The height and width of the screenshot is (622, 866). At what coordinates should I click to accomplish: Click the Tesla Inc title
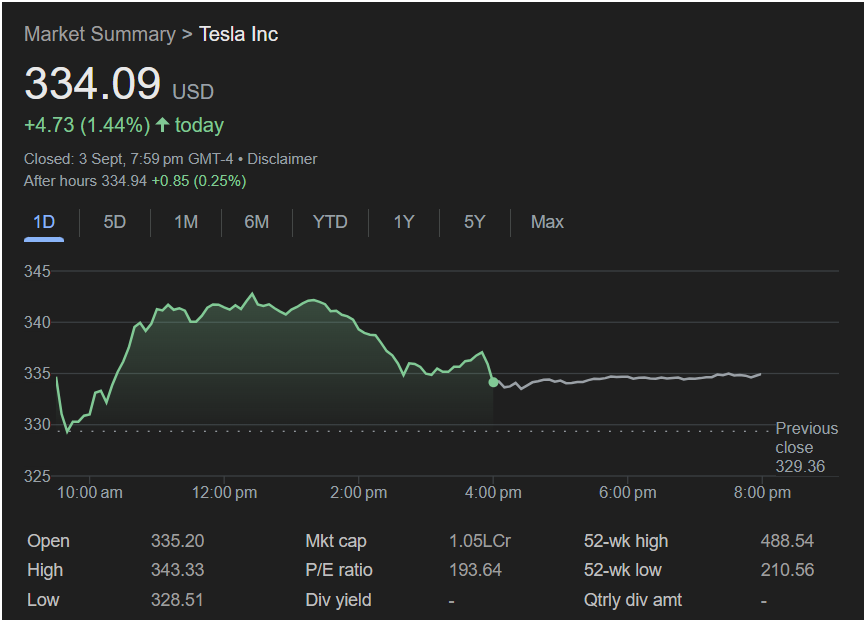click(239, 34)
